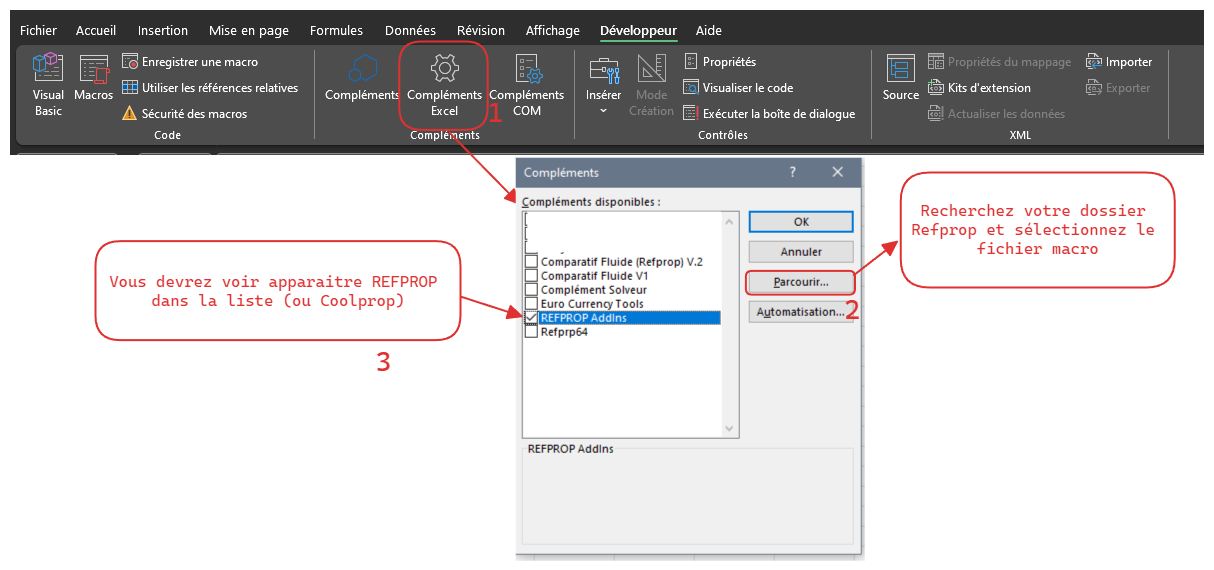Click the add-ins list scrollbar down arrow

[729, 427]
